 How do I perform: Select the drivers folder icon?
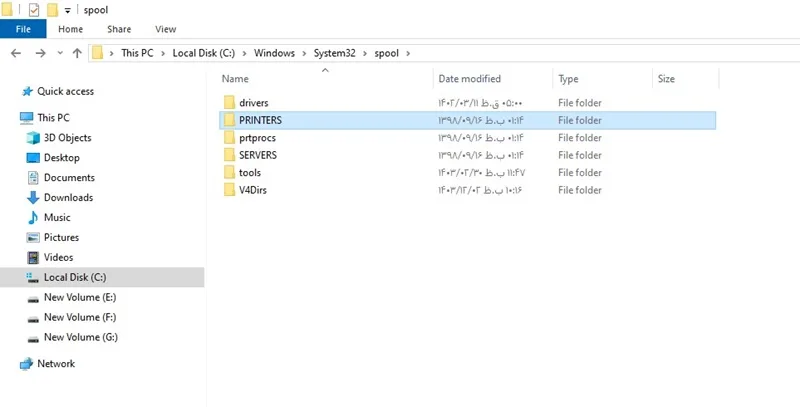pyautogui.click(x=229, y=103)
